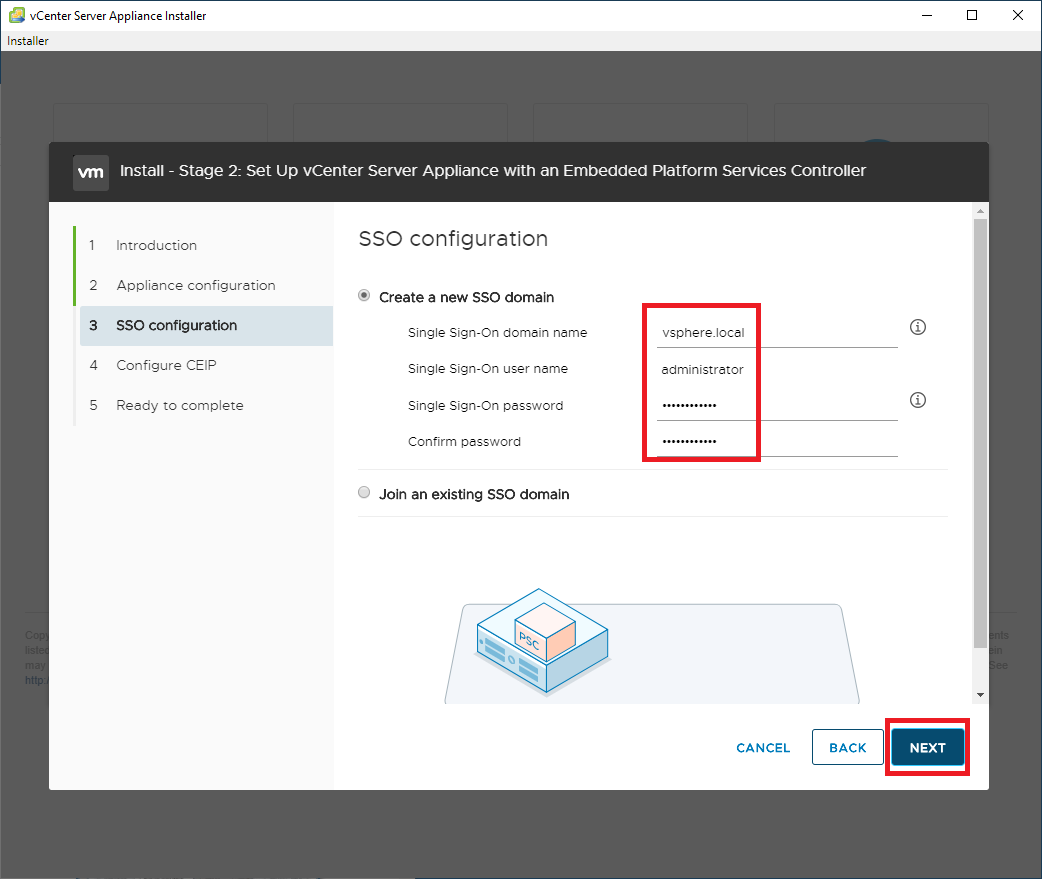Click the Single Sign-On password field
This screenshot has height=879, width=1042.
pyautogui.click(x=776, y=406)
